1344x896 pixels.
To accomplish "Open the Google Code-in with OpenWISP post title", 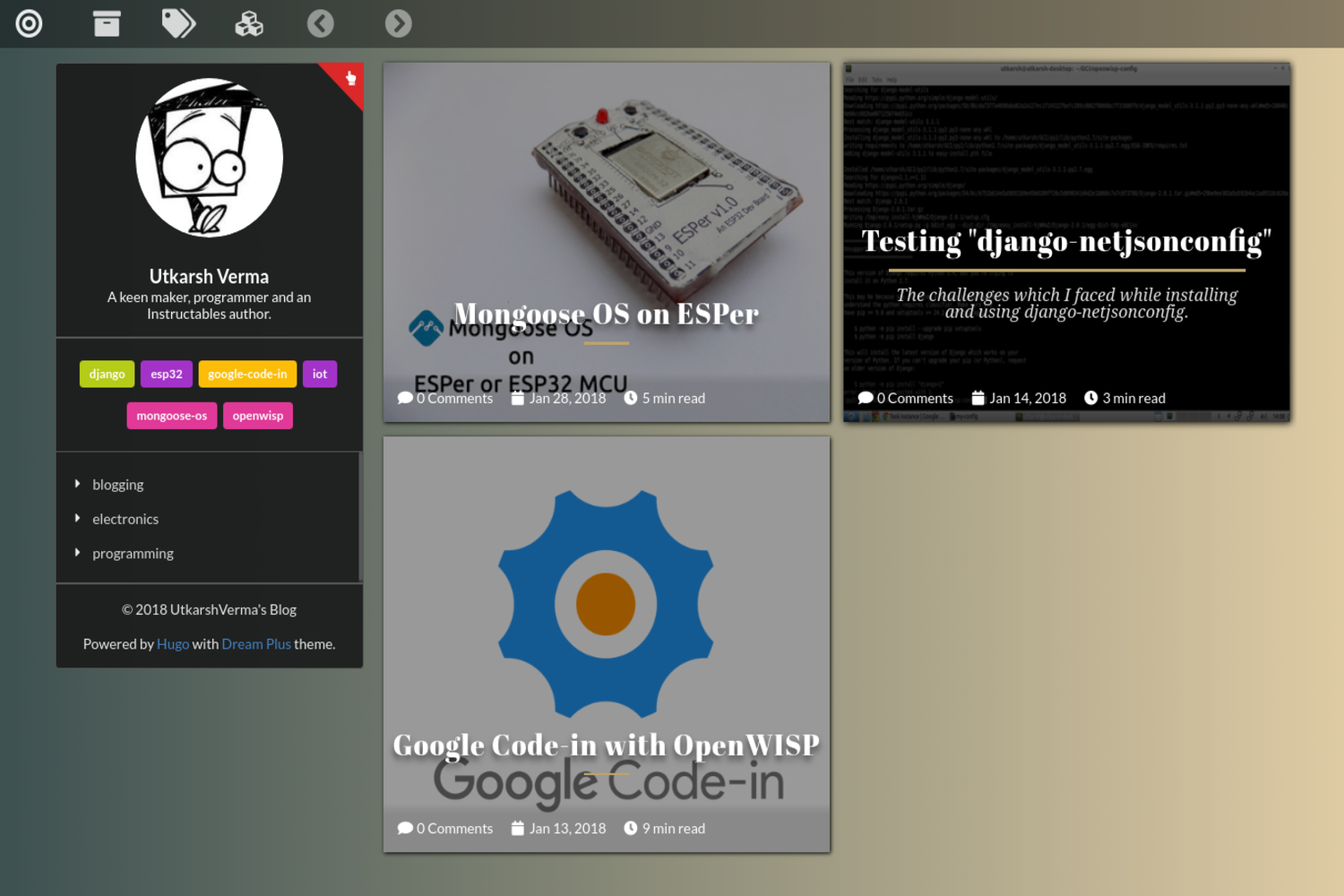I will [x=607, y=745].
